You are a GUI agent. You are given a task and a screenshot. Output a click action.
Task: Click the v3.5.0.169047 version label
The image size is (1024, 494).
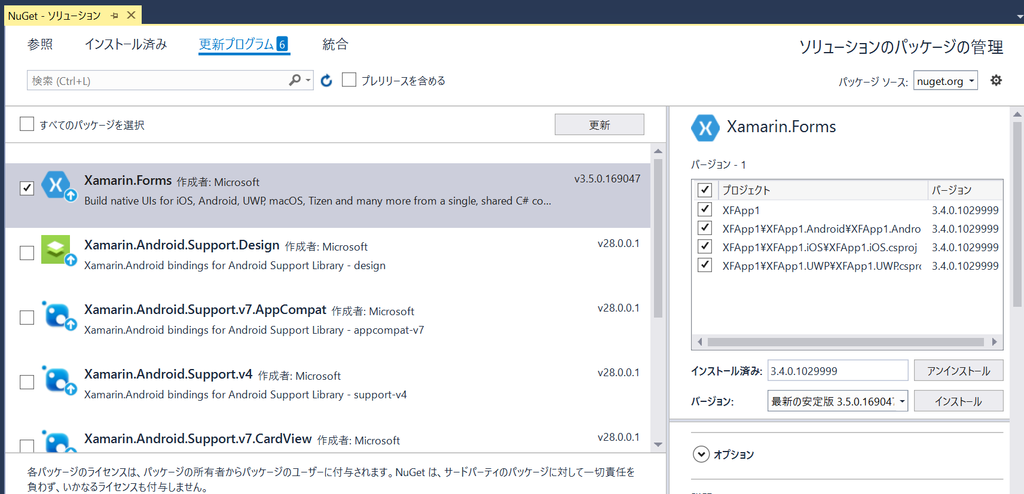(607, 178)
